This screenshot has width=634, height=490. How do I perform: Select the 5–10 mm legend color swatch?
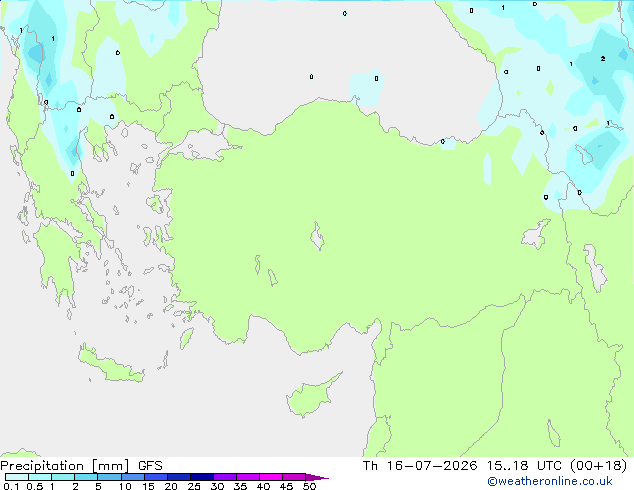pyautogui.click(x=109, y=477)
